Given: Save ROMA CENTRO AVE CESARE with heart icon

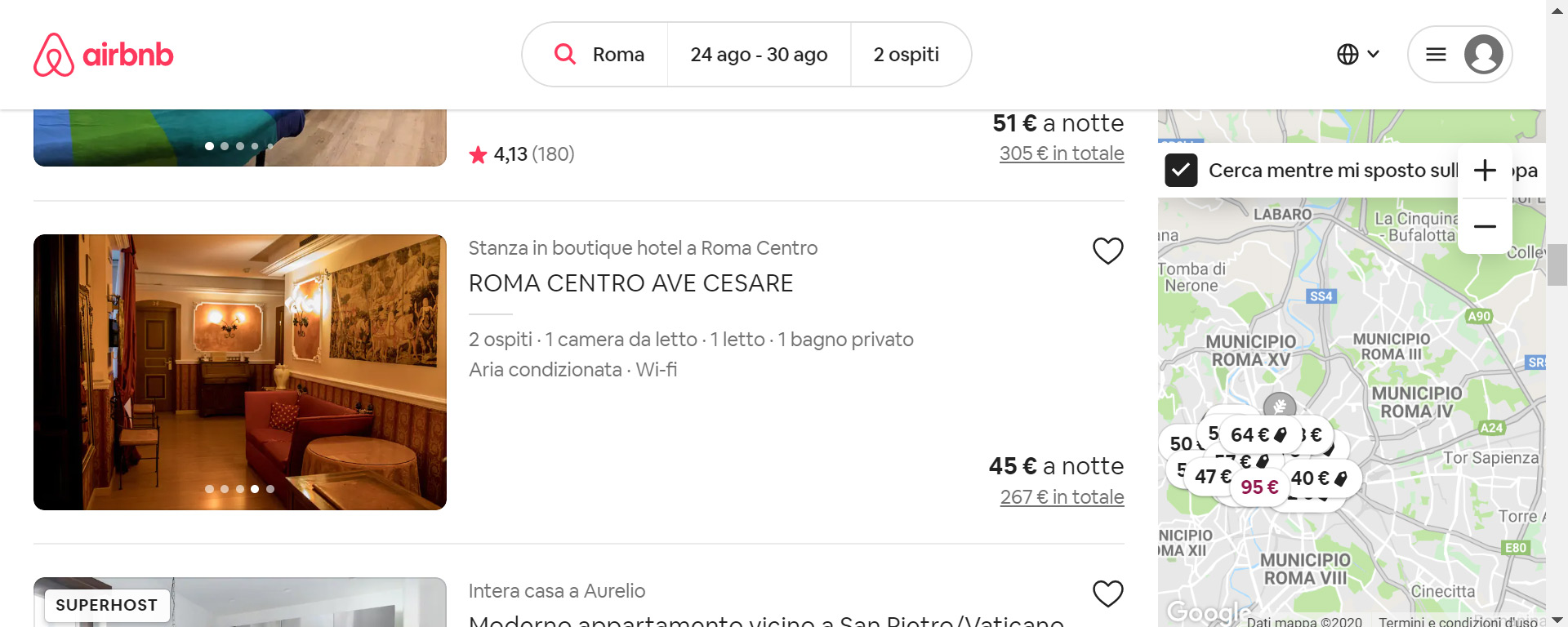Looking at the screenshot, I should 1107,251.
